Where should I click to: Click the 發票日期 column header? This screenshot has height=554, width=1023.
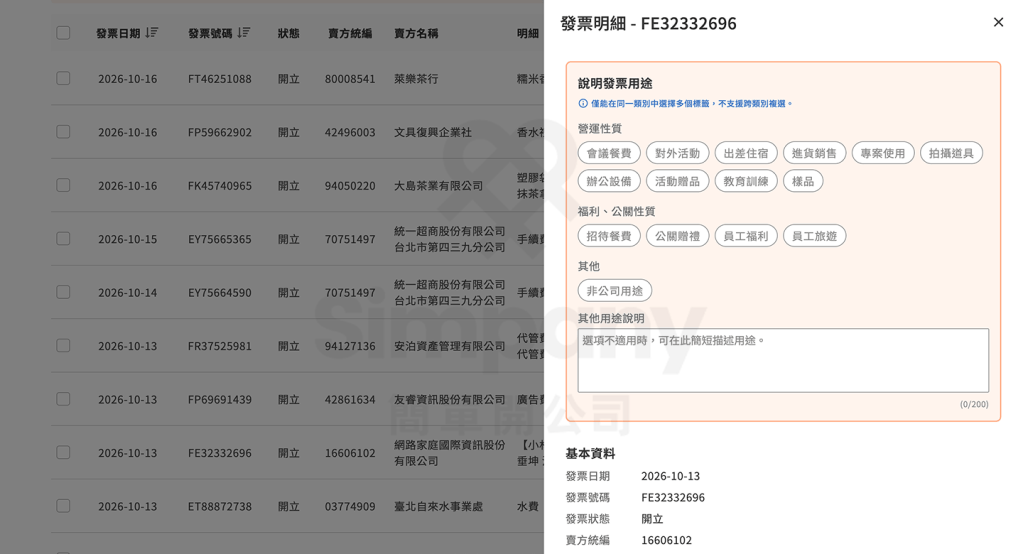point(118,33)
